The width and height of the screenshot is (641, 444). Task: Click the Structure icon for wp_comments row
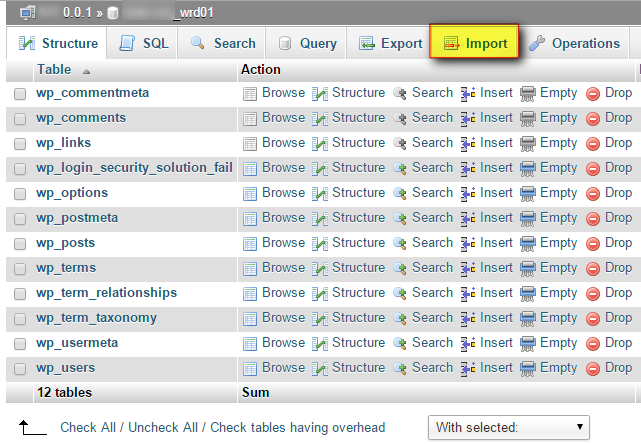coord(320,118)
